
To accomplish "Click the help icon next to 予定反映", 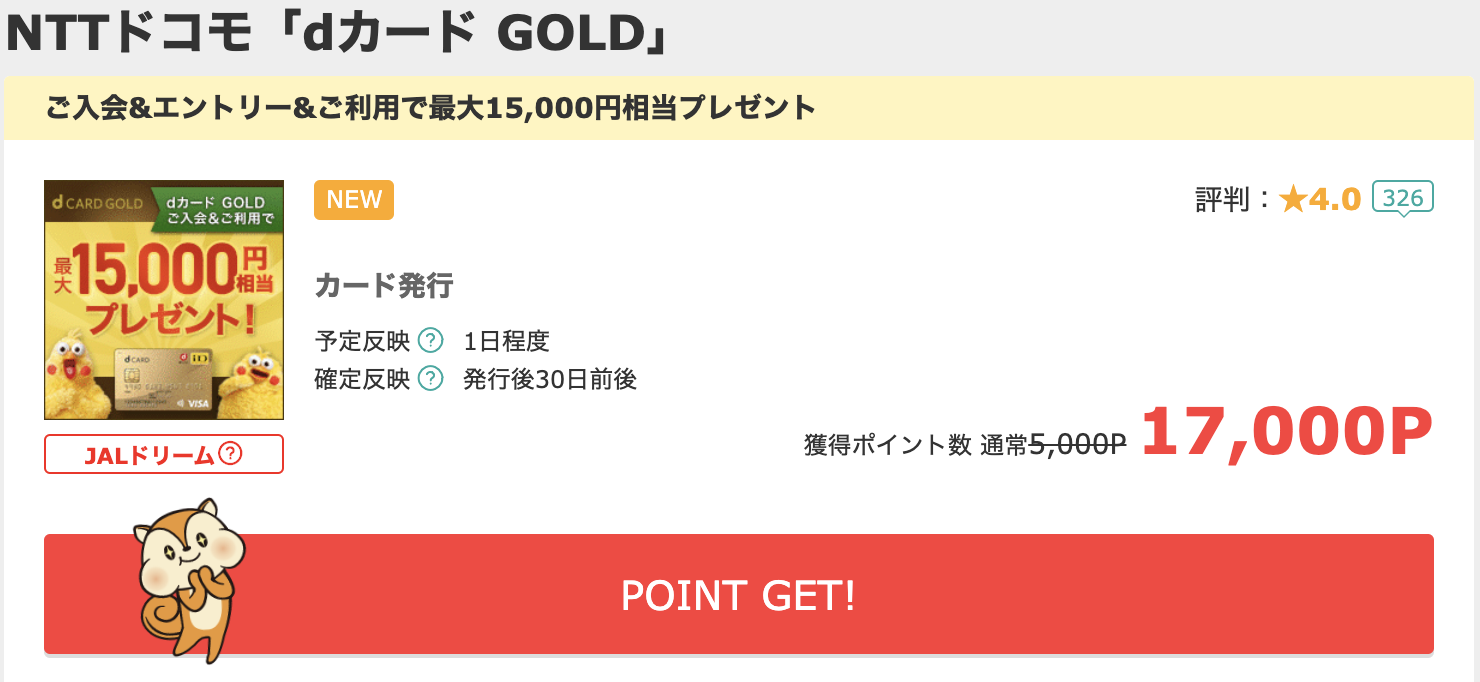I will click(430, 341).
